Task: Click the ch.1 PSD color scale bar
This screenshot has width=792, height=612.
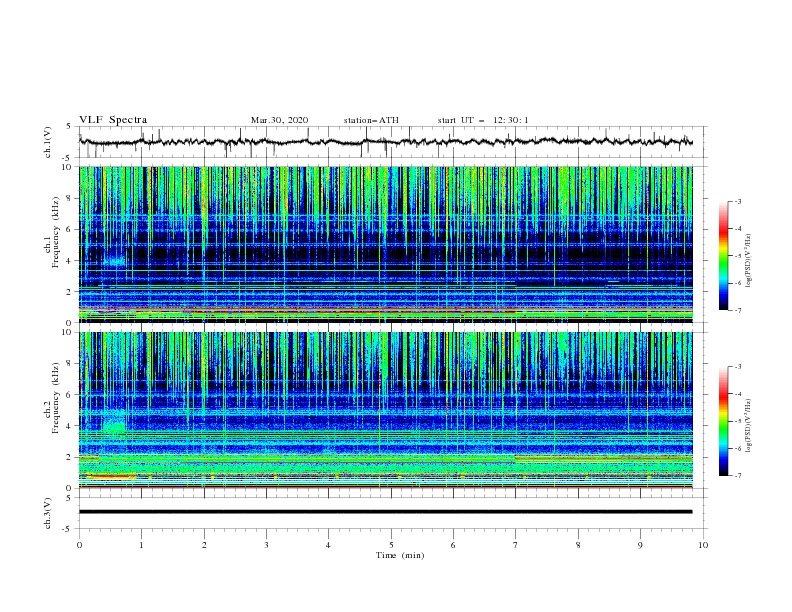Action: pyautogui.click(x=723, y=256)
